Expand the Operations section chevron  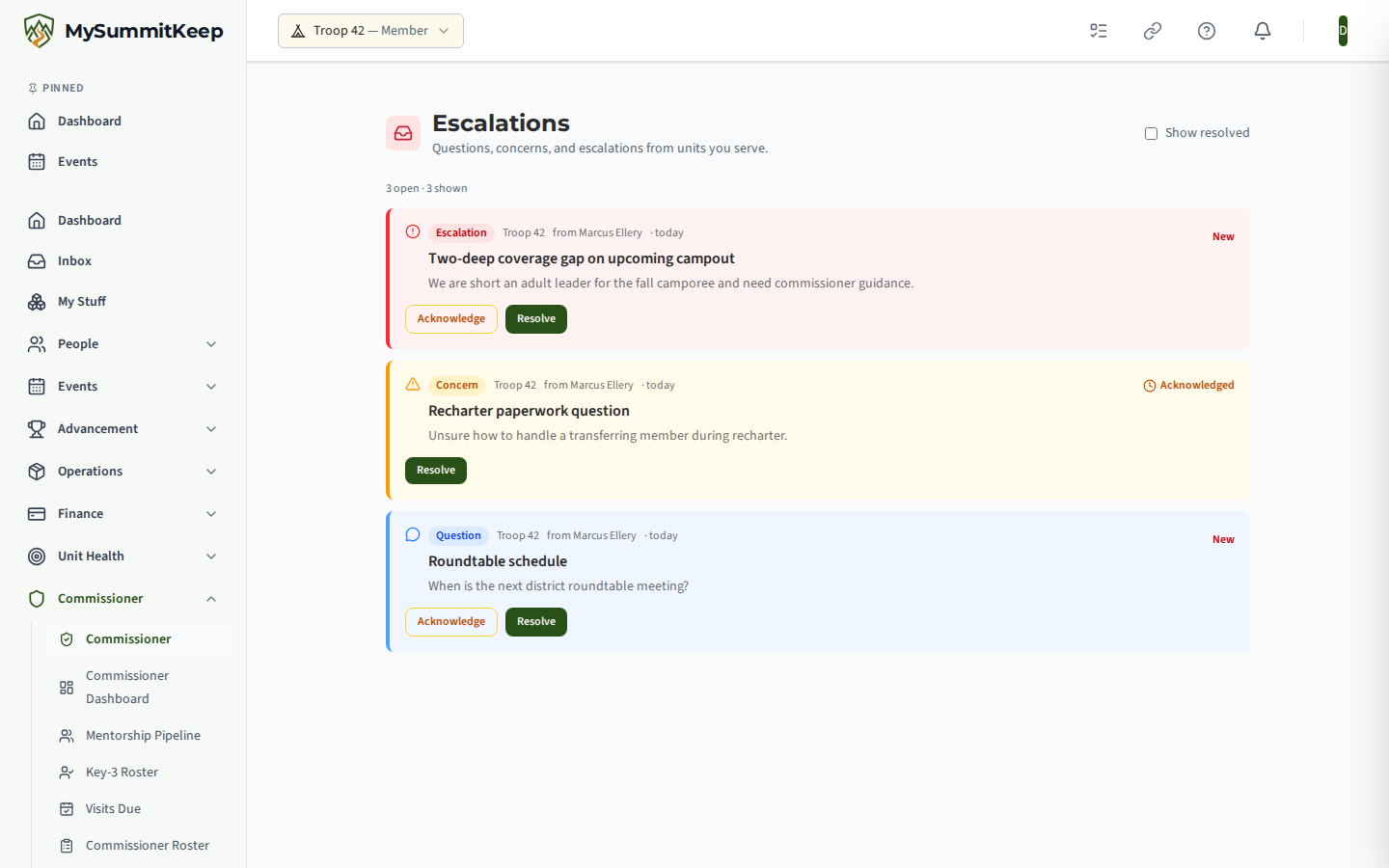tap(211, 472)
